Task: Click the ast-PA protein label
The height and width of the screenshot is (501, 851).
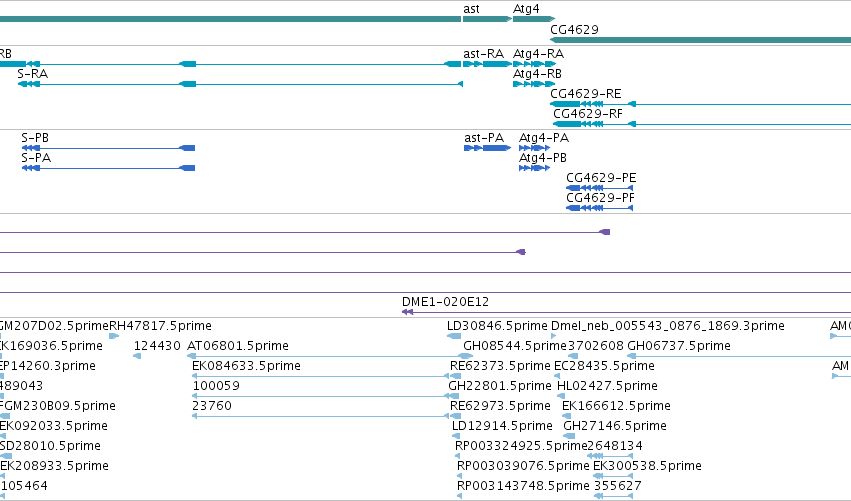Action: [484, 138]
